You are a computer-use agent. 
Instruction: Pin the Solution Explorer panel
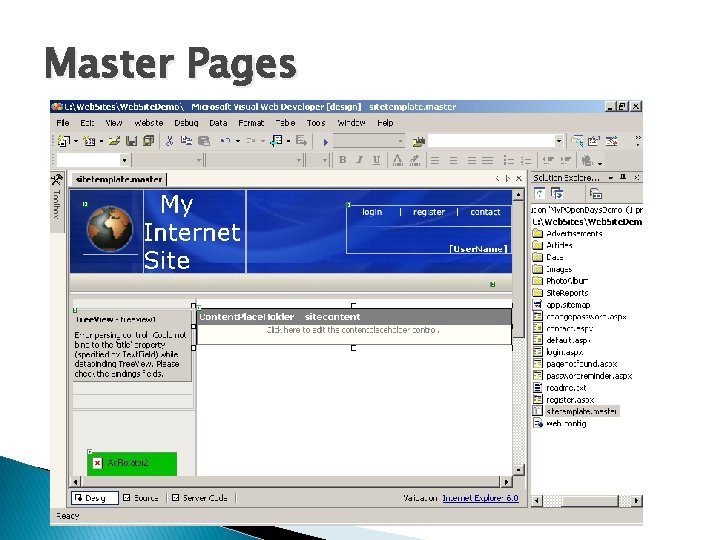coord(623,177)
